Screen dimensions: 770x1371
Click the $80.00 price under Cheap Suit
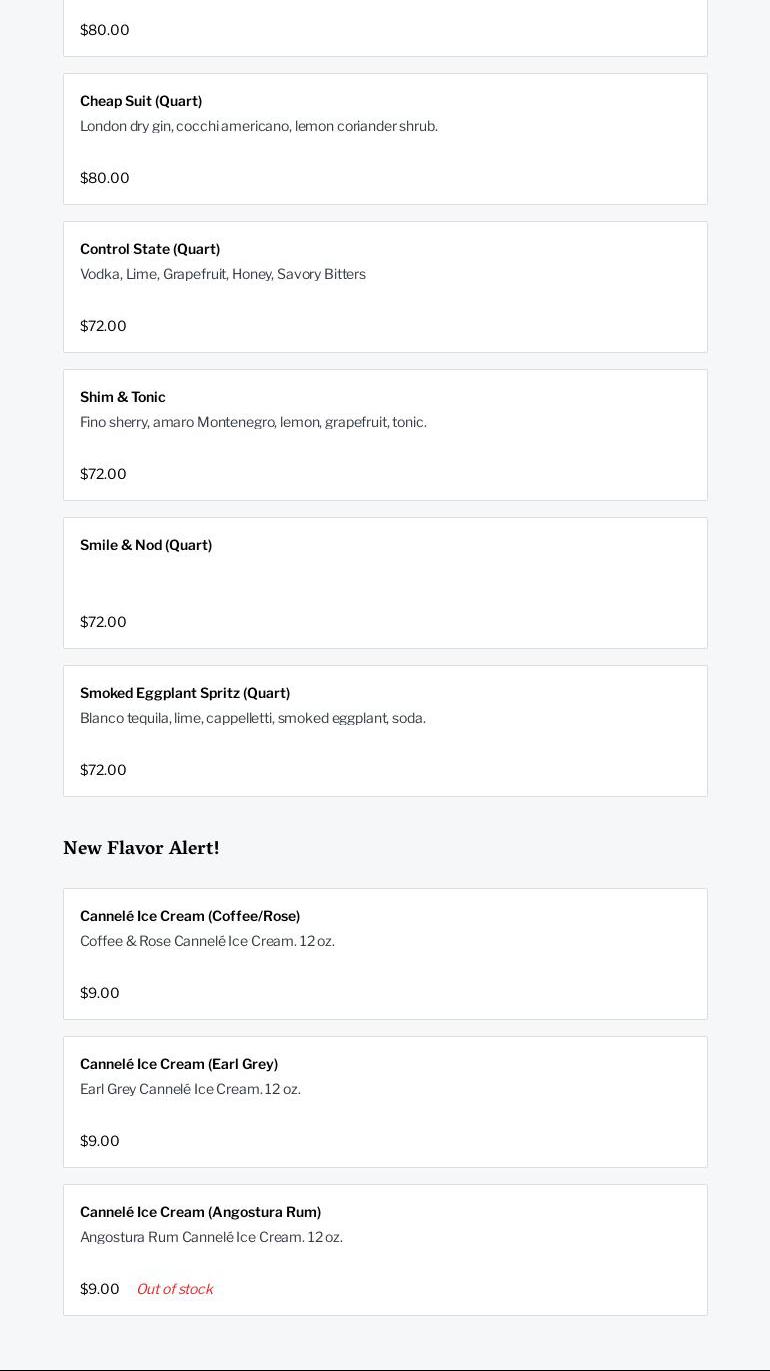pos(105,178)
